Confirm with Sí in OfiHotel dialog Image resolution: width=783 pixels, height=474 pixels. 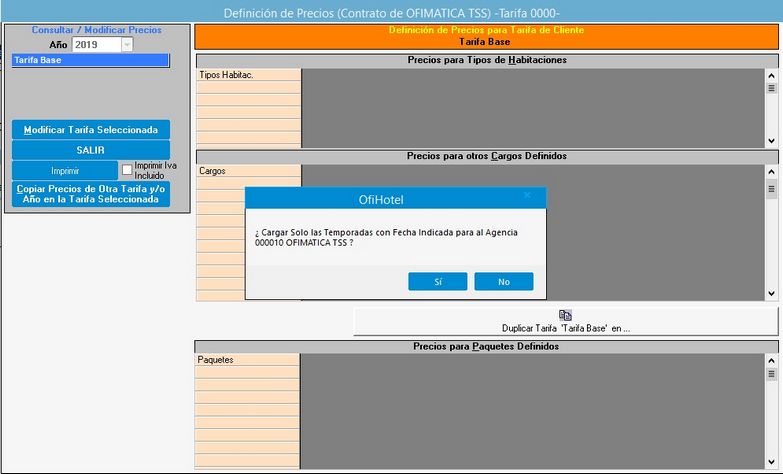tap(438, 282)
